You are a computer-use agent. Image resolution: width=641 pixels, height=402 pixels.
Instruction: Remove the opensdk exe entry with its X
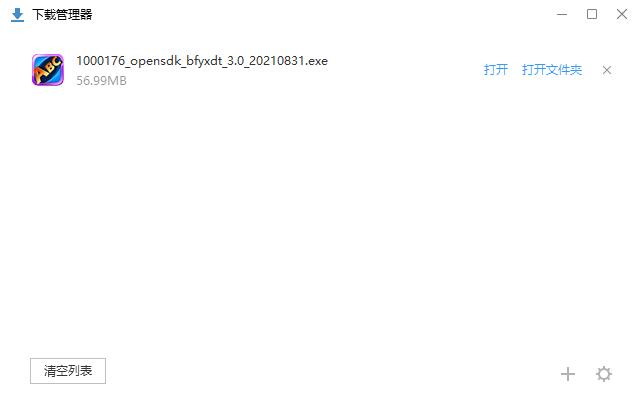607,70
